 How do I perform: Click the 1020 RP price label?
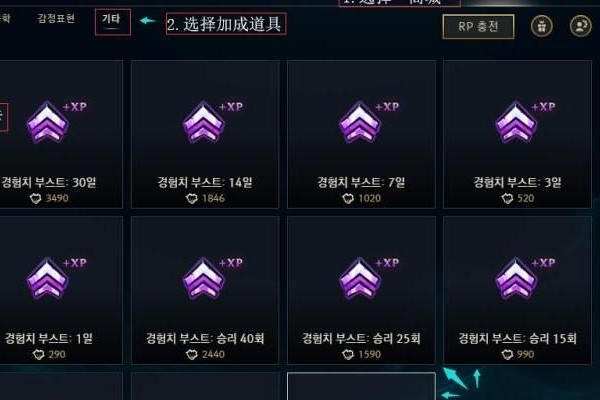pos(362,198)
